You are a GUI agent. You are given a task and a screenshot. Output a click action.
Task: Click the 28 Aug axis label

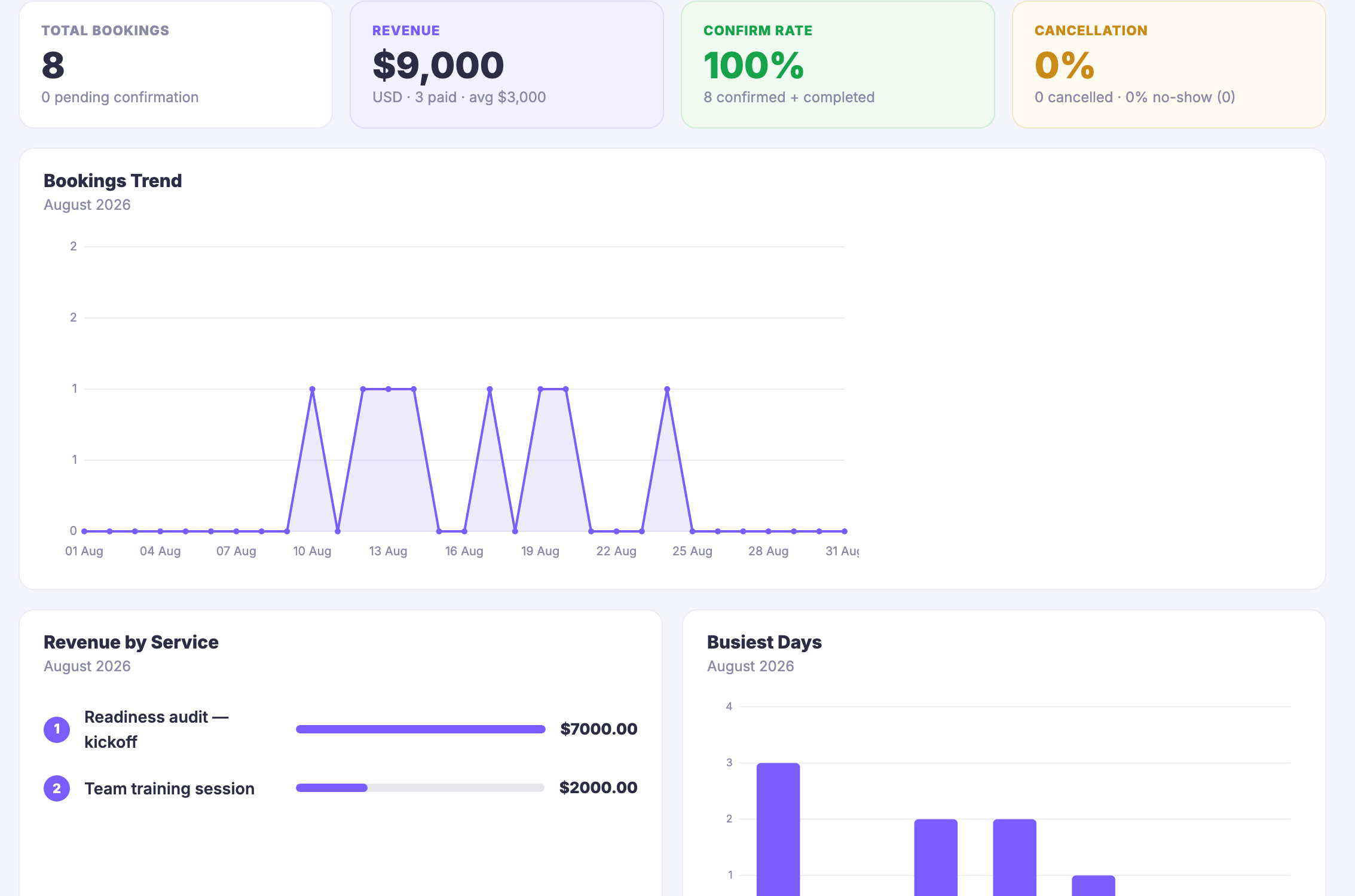769,551
